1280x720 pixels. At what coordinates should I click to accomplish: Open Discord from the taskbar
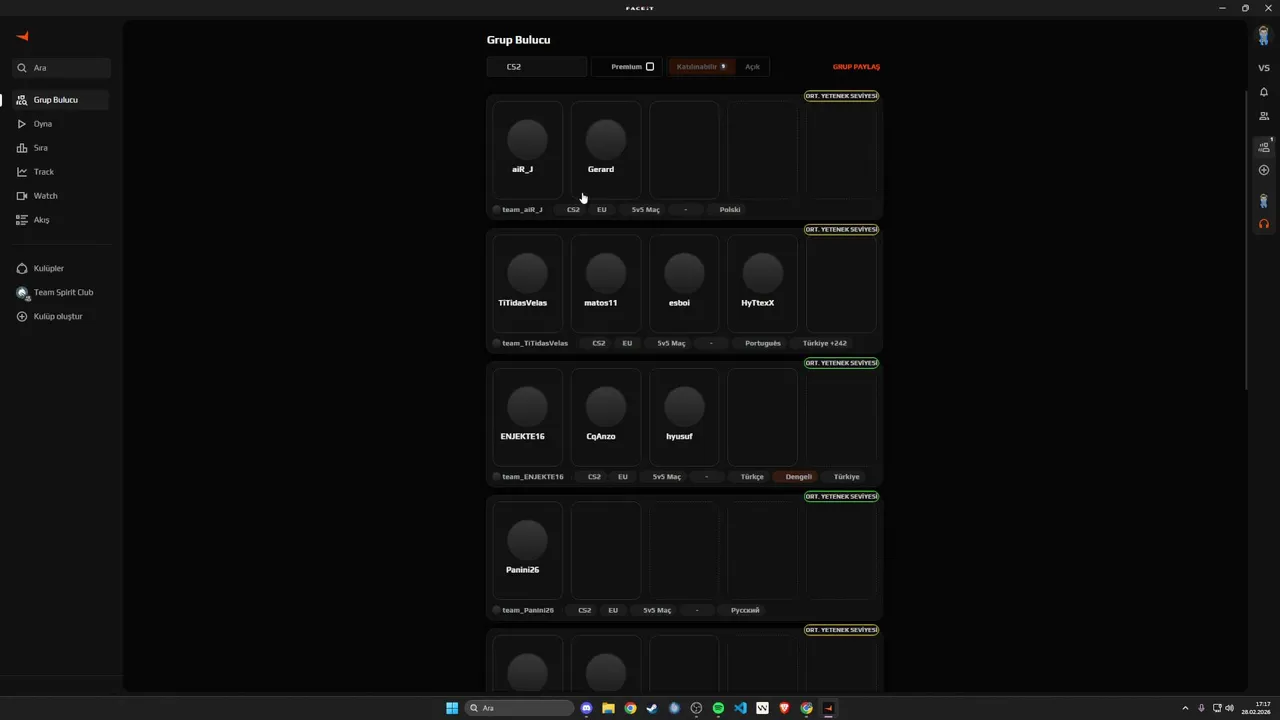pyautogui.click(x=587, y=708)
